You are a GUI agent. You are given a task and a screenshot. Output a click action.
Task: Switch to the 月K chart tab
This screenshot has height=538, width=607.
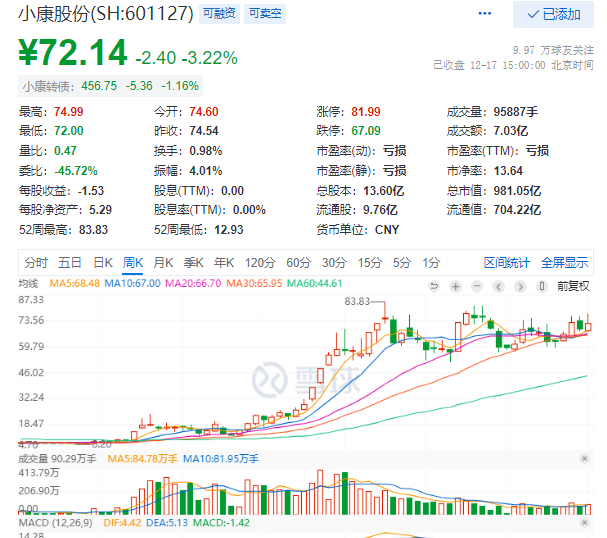[163, 263]
